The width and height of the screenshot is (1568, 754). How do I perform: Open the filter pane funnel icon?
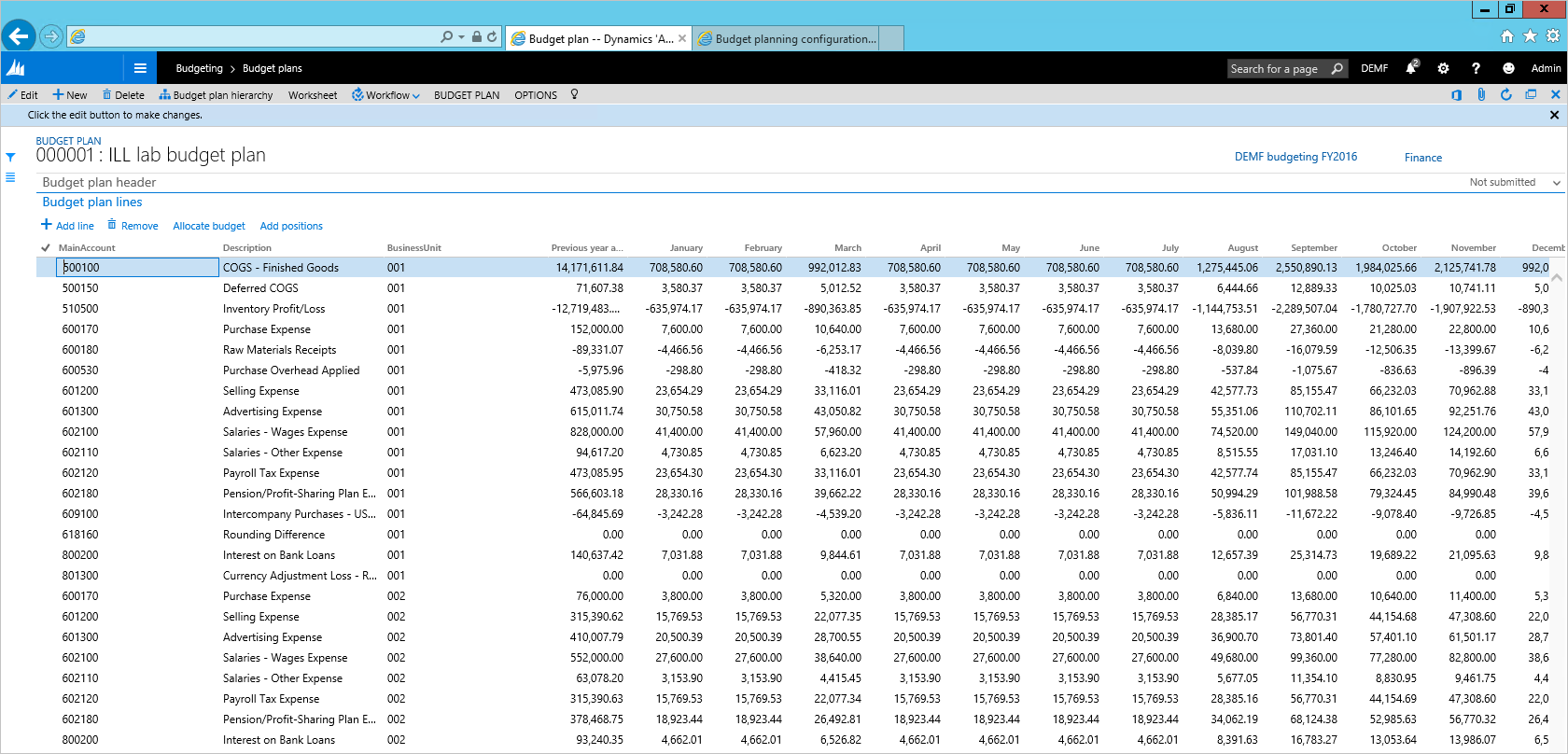coord(10,158)
